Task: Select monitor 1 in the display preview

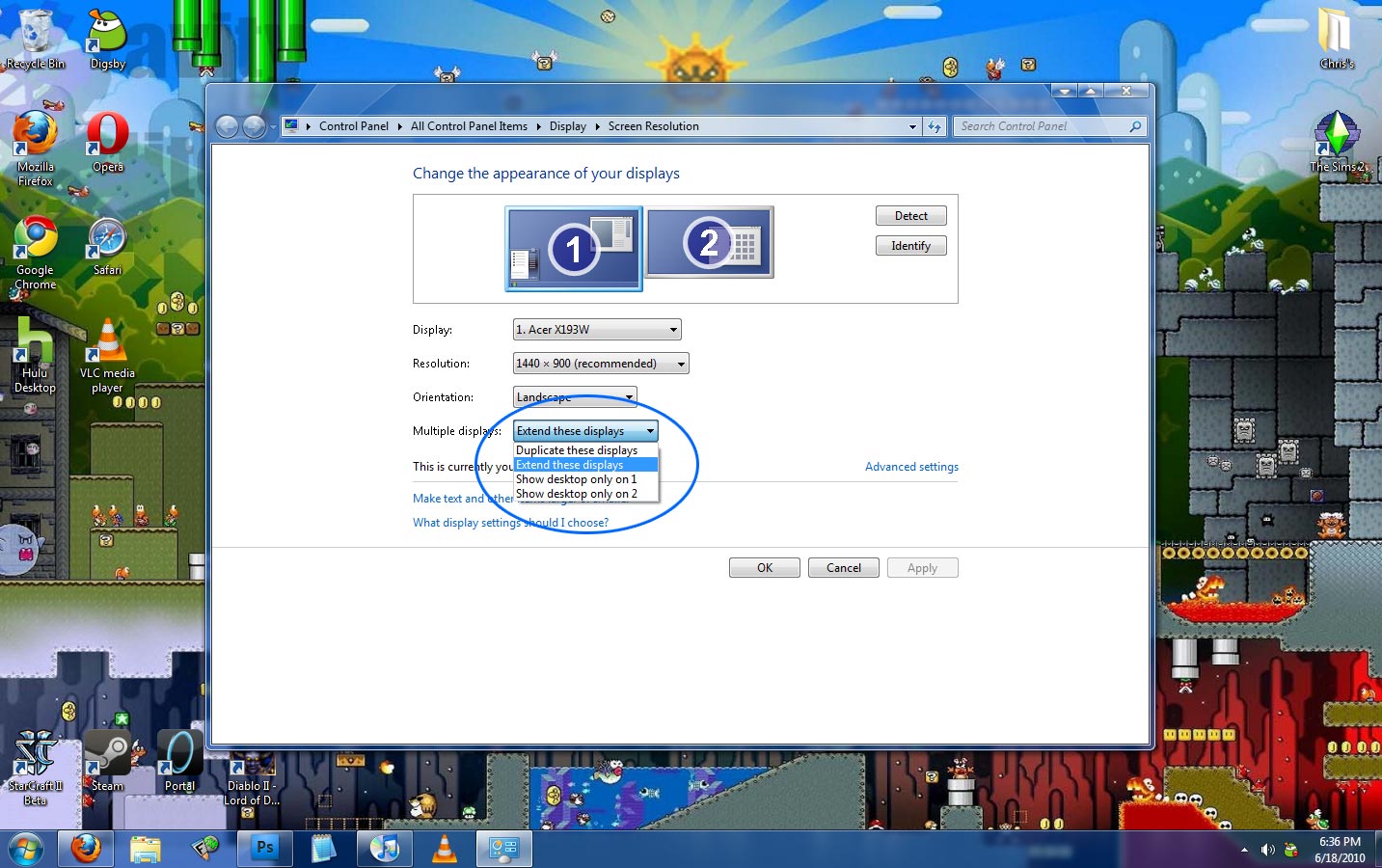Action: coord(574,248)
